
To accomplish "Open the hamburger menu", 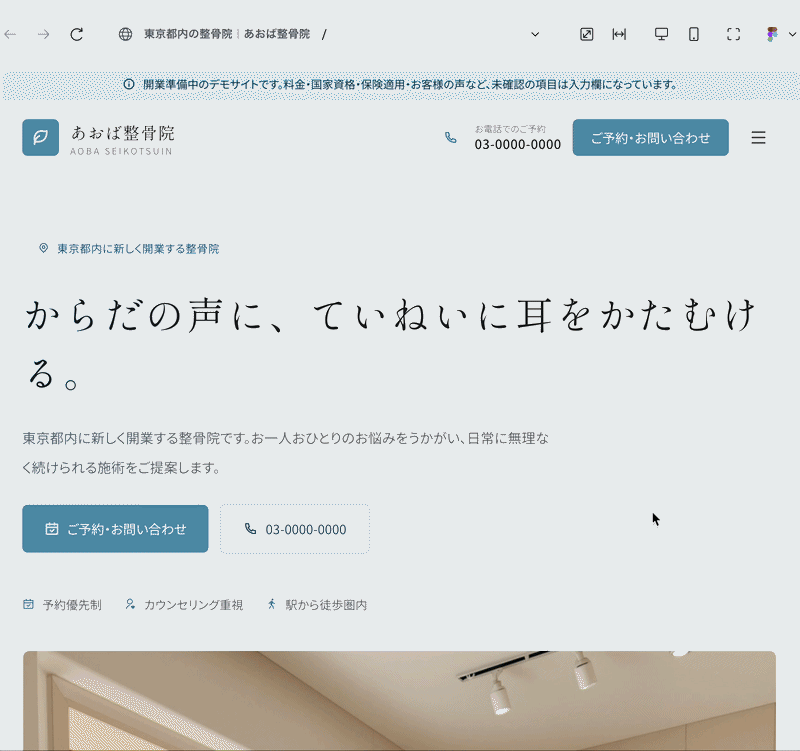I will (x=759, y=138).
